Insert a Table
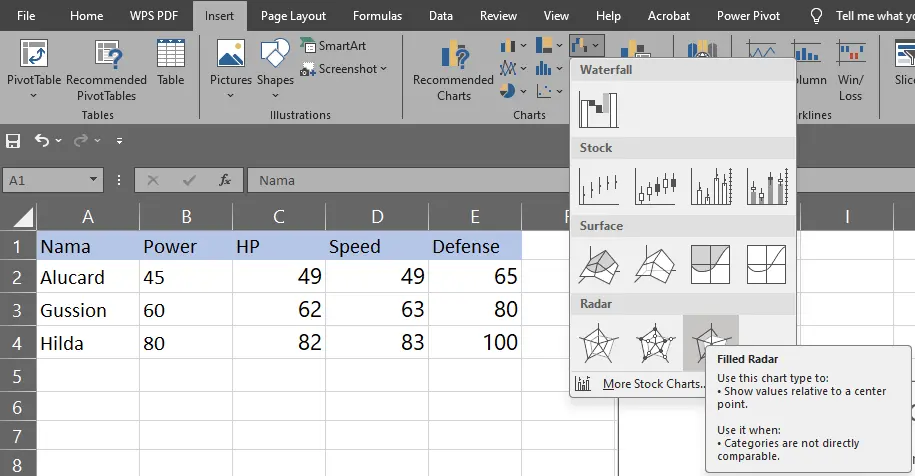The width and height of the screenshot is (915, 476). click(x=170, y=63)
